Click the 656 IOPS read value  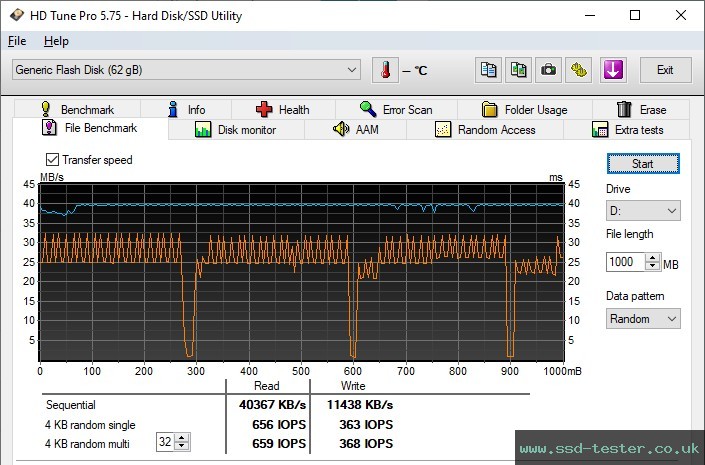coord(279,425)
